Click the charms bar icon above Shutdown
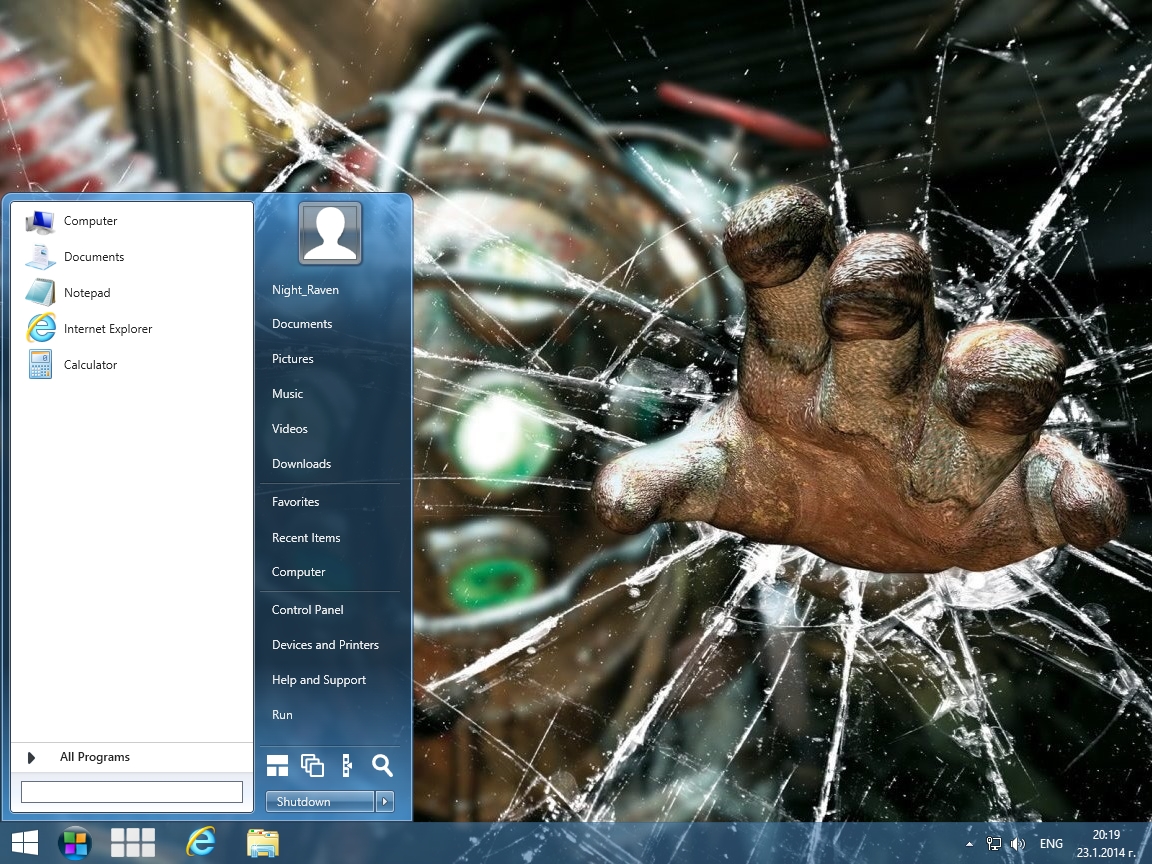 coord(347,766)
